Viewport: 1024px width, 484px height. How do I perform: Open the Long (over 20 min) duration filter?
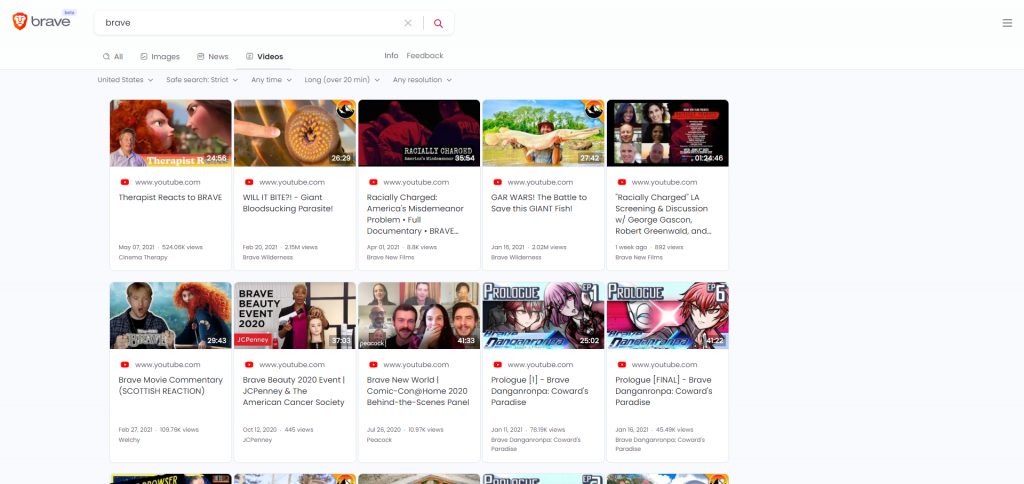(342, 80)
